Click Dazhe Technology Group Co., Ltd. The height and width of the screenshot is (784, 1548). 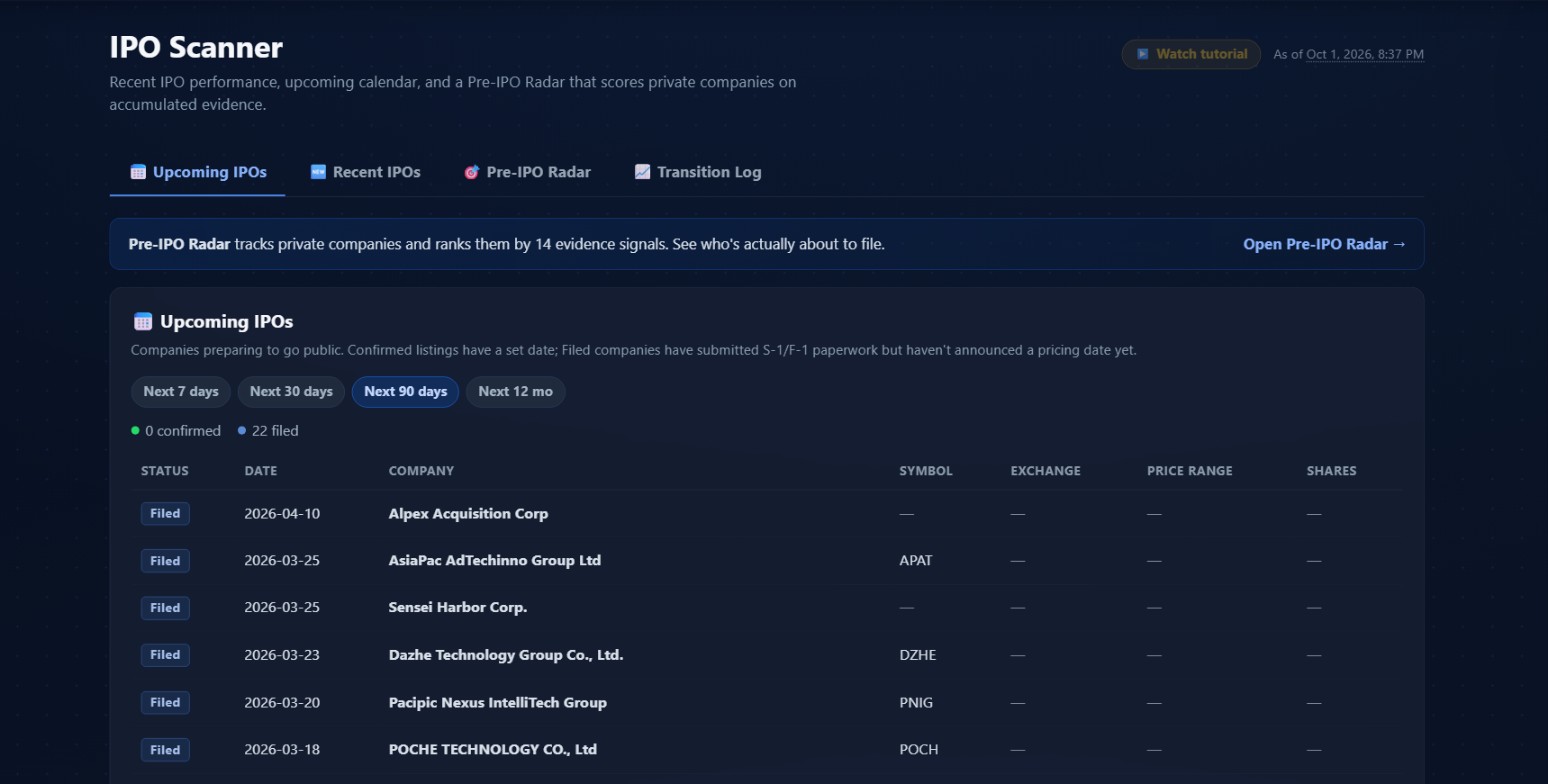coord(506,655)
